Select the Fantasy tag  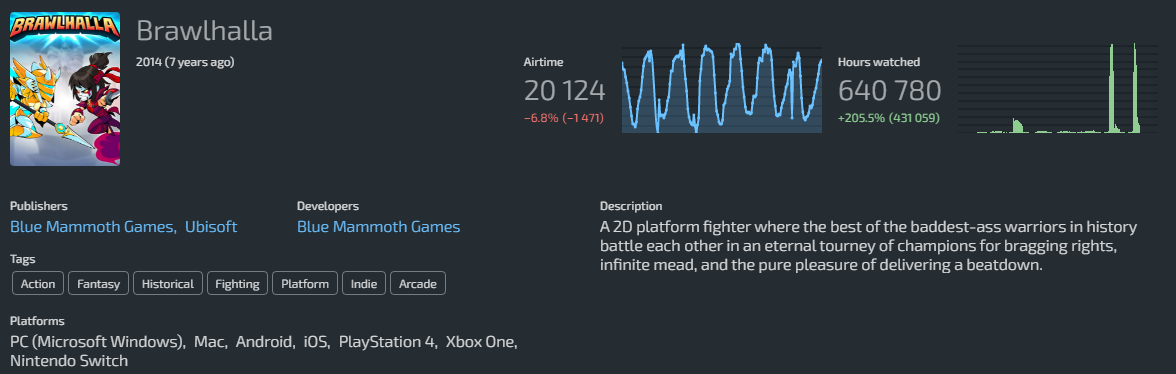click(x=98, y=283)
